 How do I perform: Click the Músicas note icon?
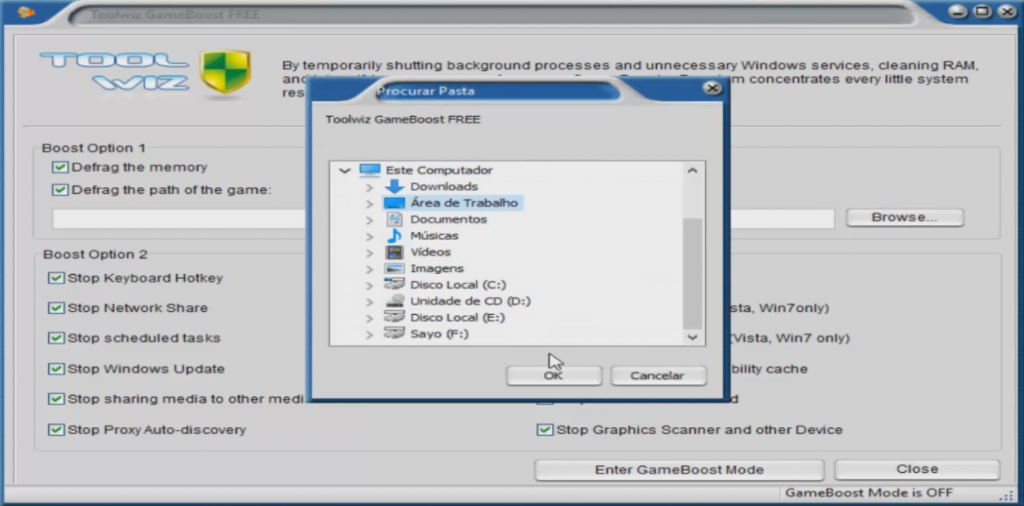(394, 236)
